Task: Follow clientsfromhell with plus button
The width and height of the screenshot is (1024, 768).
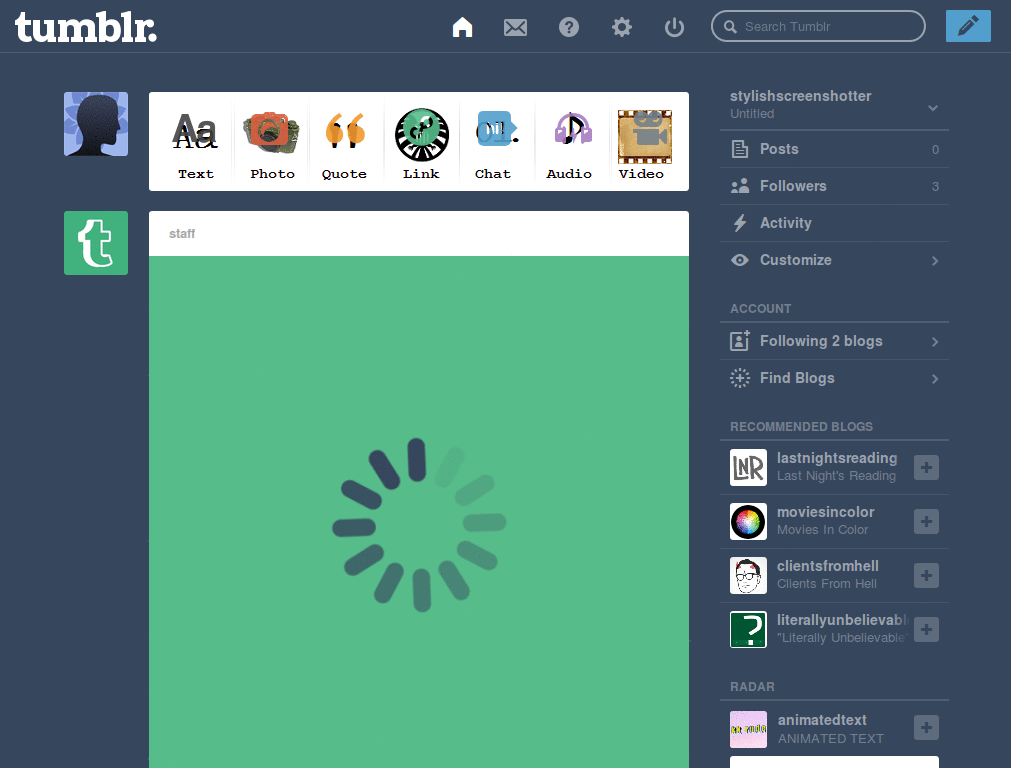Action: (926, 575)
